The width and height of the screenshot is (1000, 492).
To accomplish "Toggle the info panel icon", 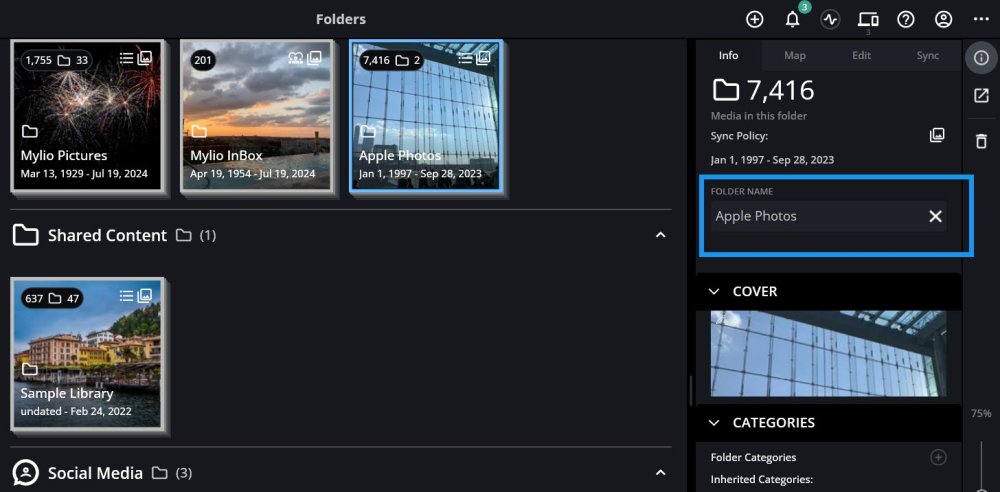I will click(x=981, y=57).
